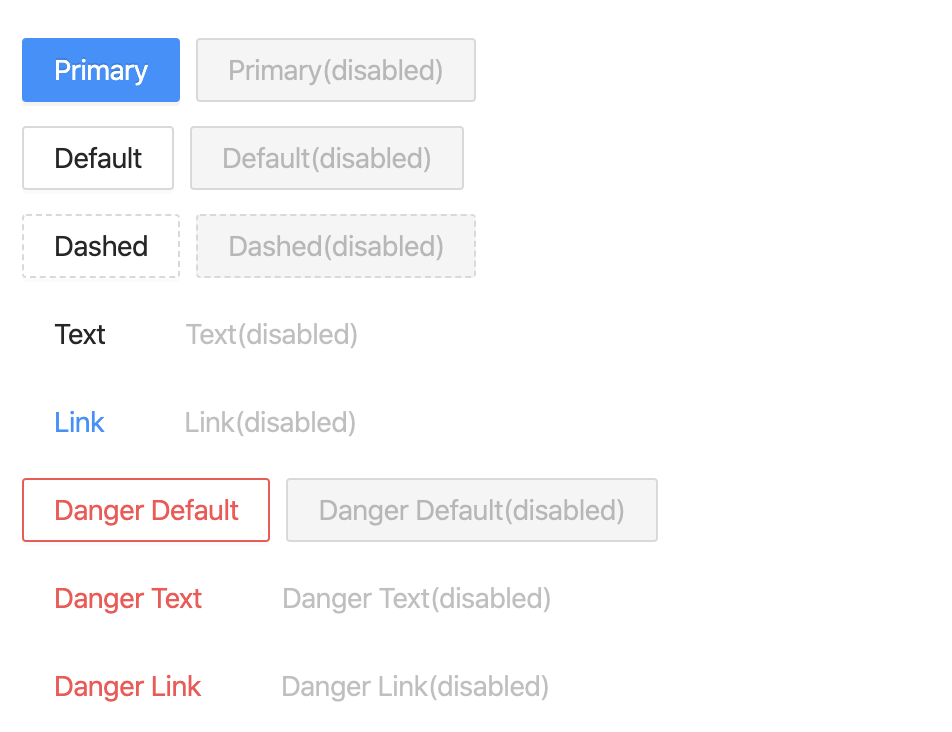Click the Link(disabled) text

pos(271,422)
